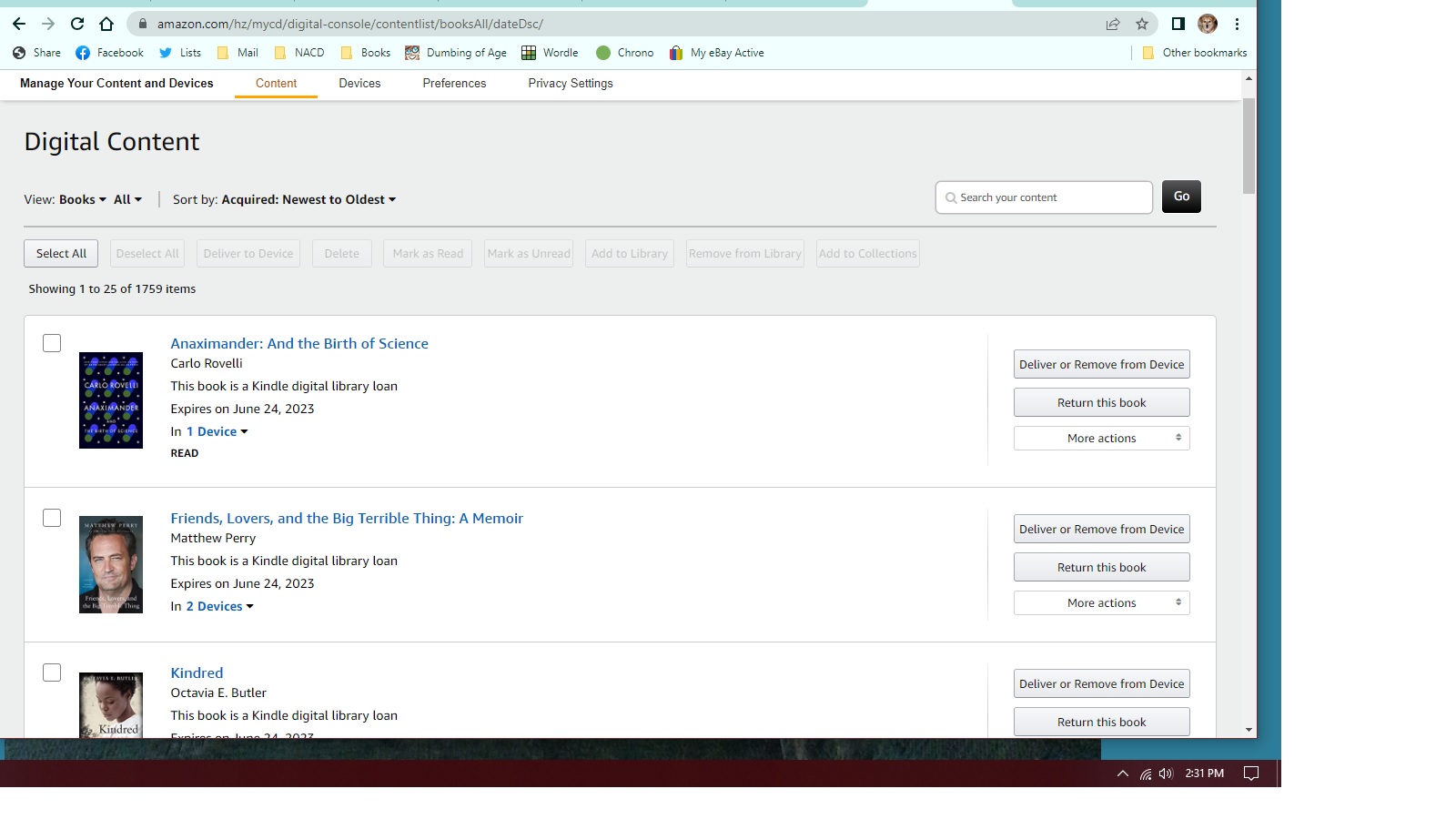This screenshot has width=1456, height=819.
Task: Click inside the Search your content field
Action: point(1043,197)
